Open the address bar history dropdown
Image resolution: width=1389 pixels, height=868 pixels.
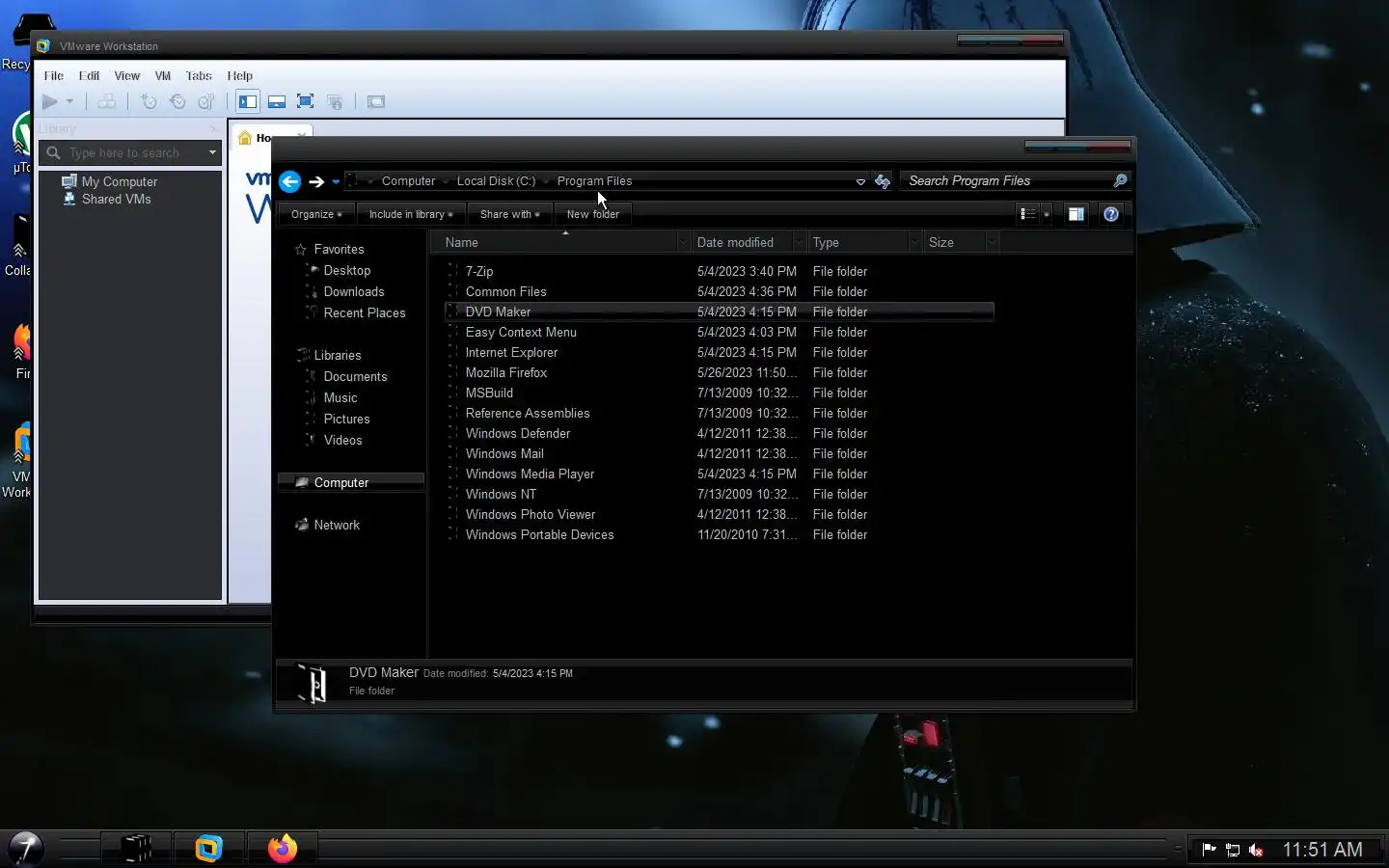(860, 181)
